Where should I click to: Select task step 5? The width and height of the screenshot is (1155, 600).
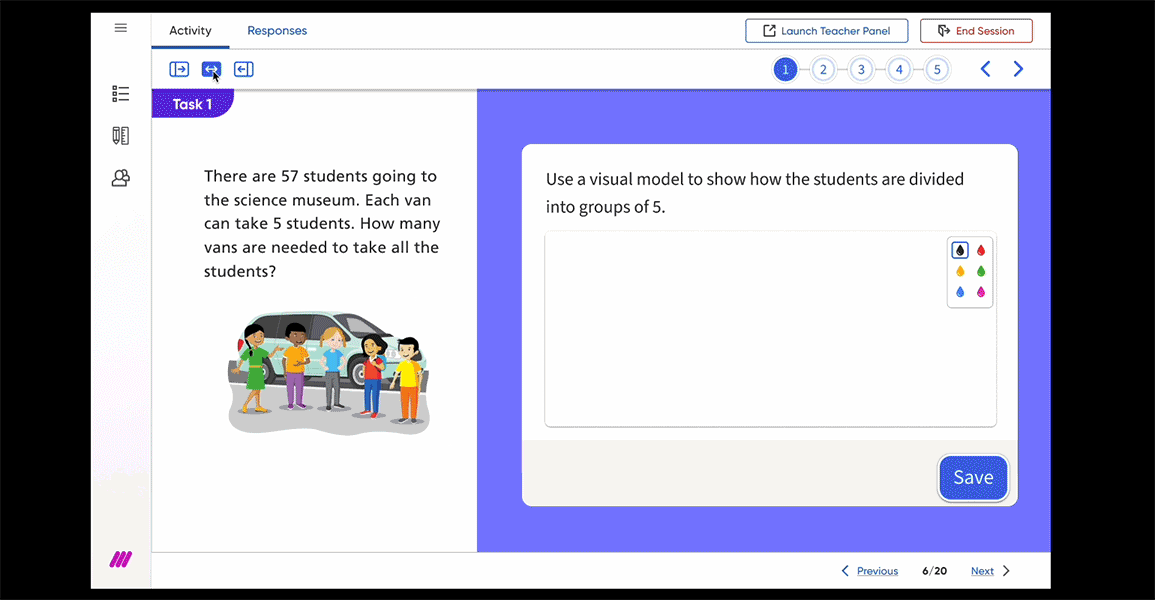pyautogui.click(x=936, y=69)
